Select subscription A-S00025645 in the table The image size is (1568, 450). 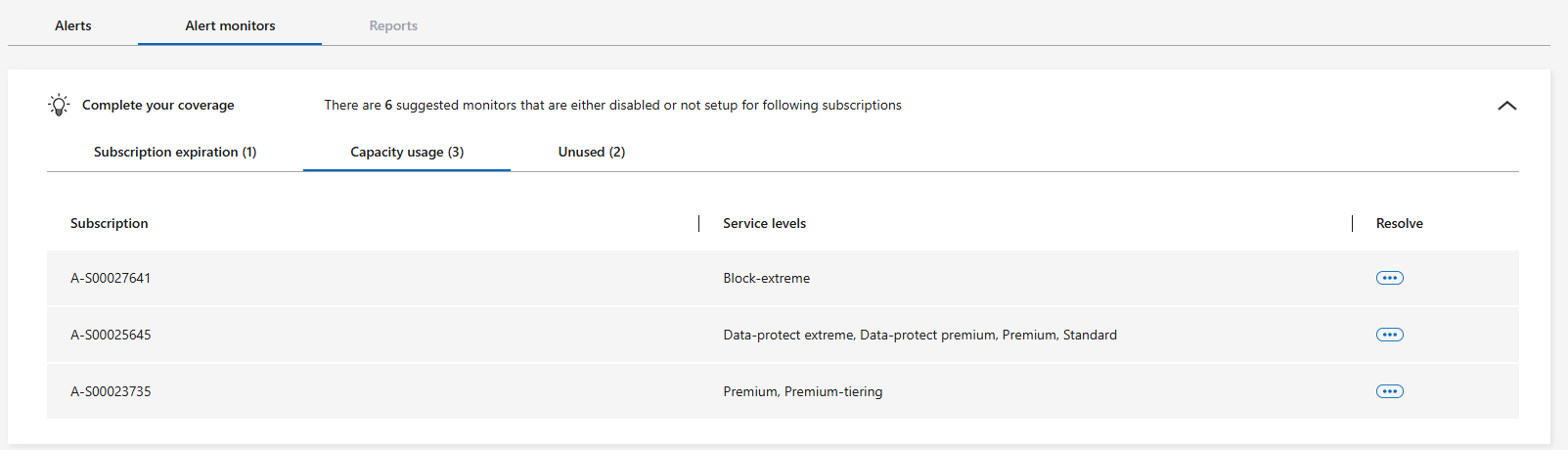[x=111, y=335]
